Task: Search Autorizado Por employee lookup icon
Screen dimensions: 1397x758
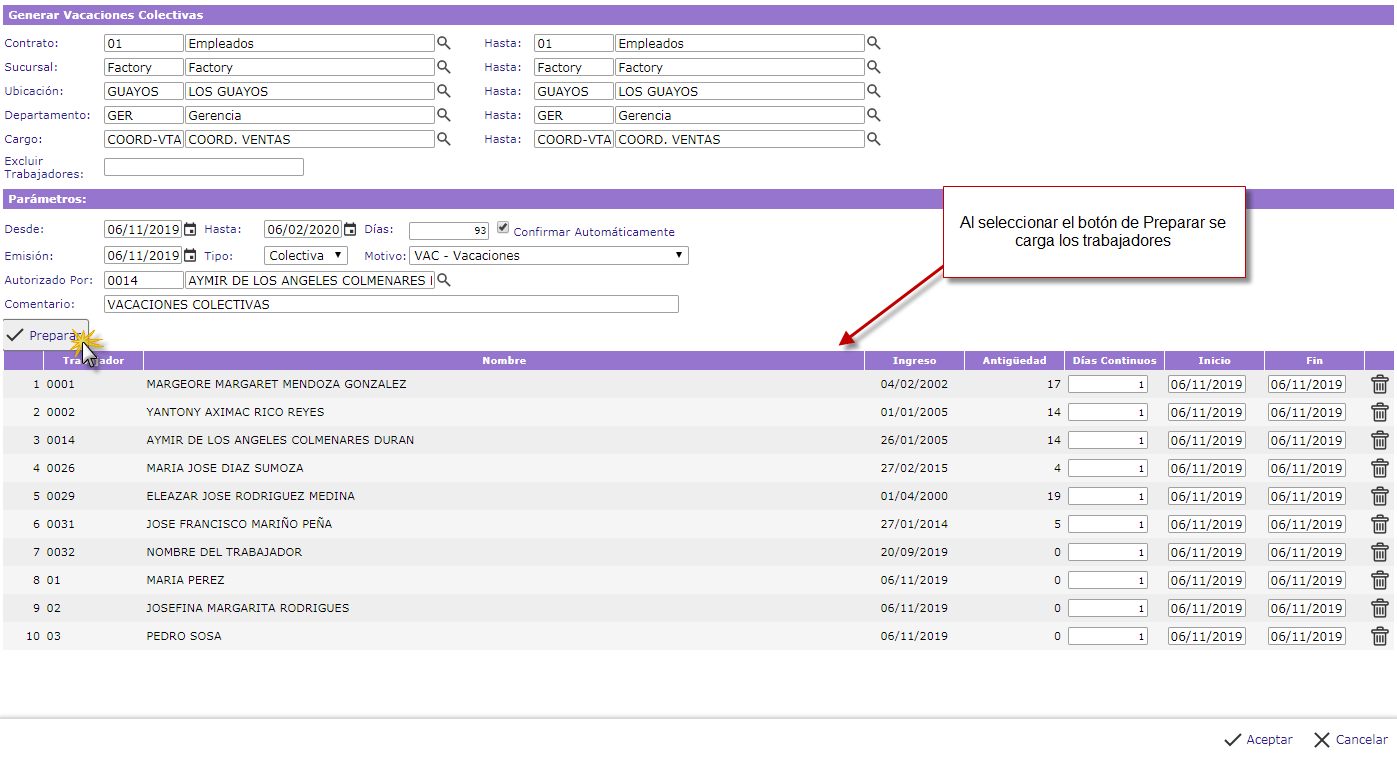Action: click(444, 280)
